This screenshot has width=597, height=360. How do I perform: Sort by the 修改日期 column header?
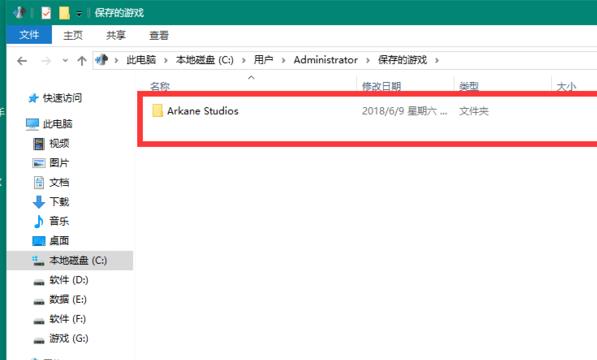[381, 86]
